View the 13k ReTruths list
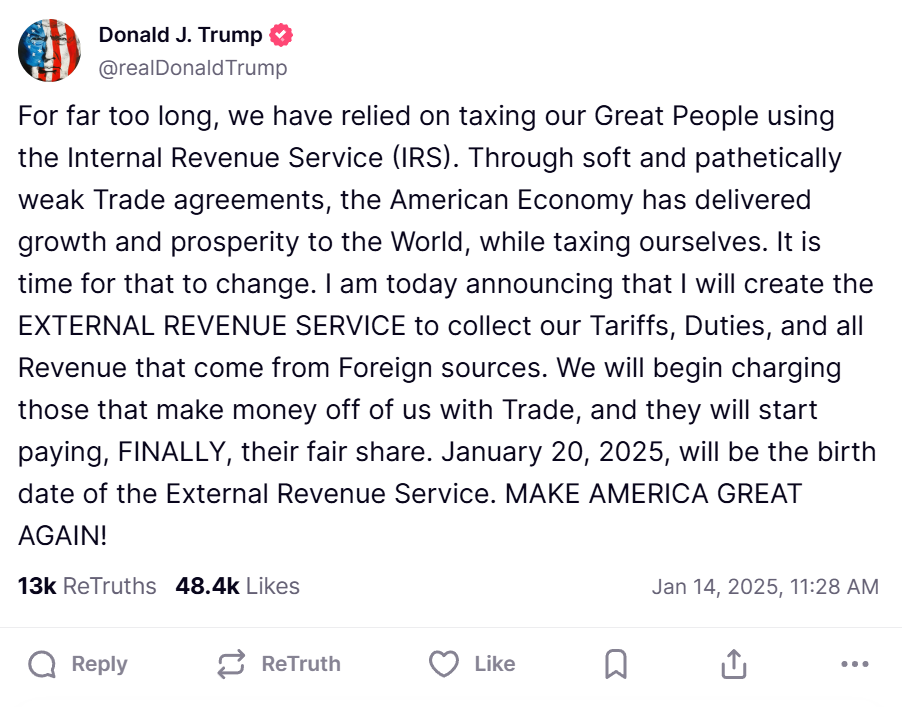Viewport: 902px width, 707px height. [x=87, y=586]
